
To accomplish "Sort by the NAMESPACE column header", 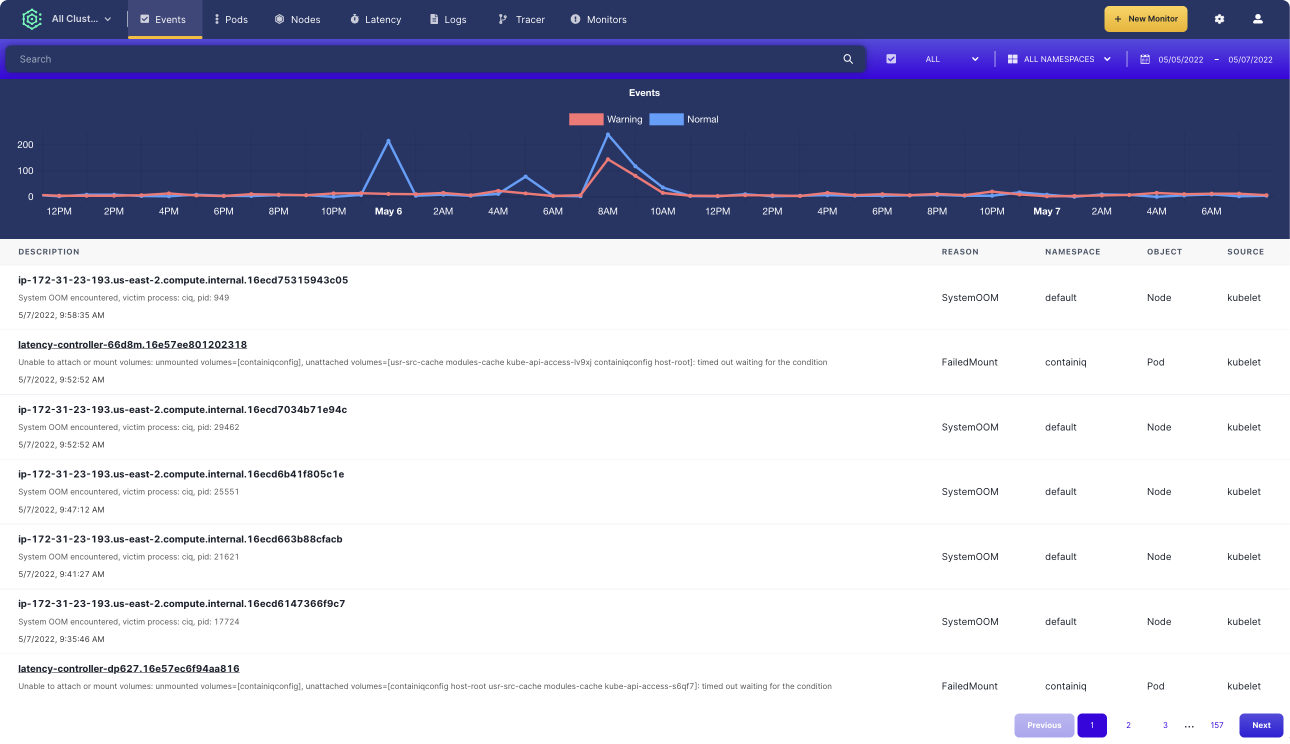I will (1072, 252).
